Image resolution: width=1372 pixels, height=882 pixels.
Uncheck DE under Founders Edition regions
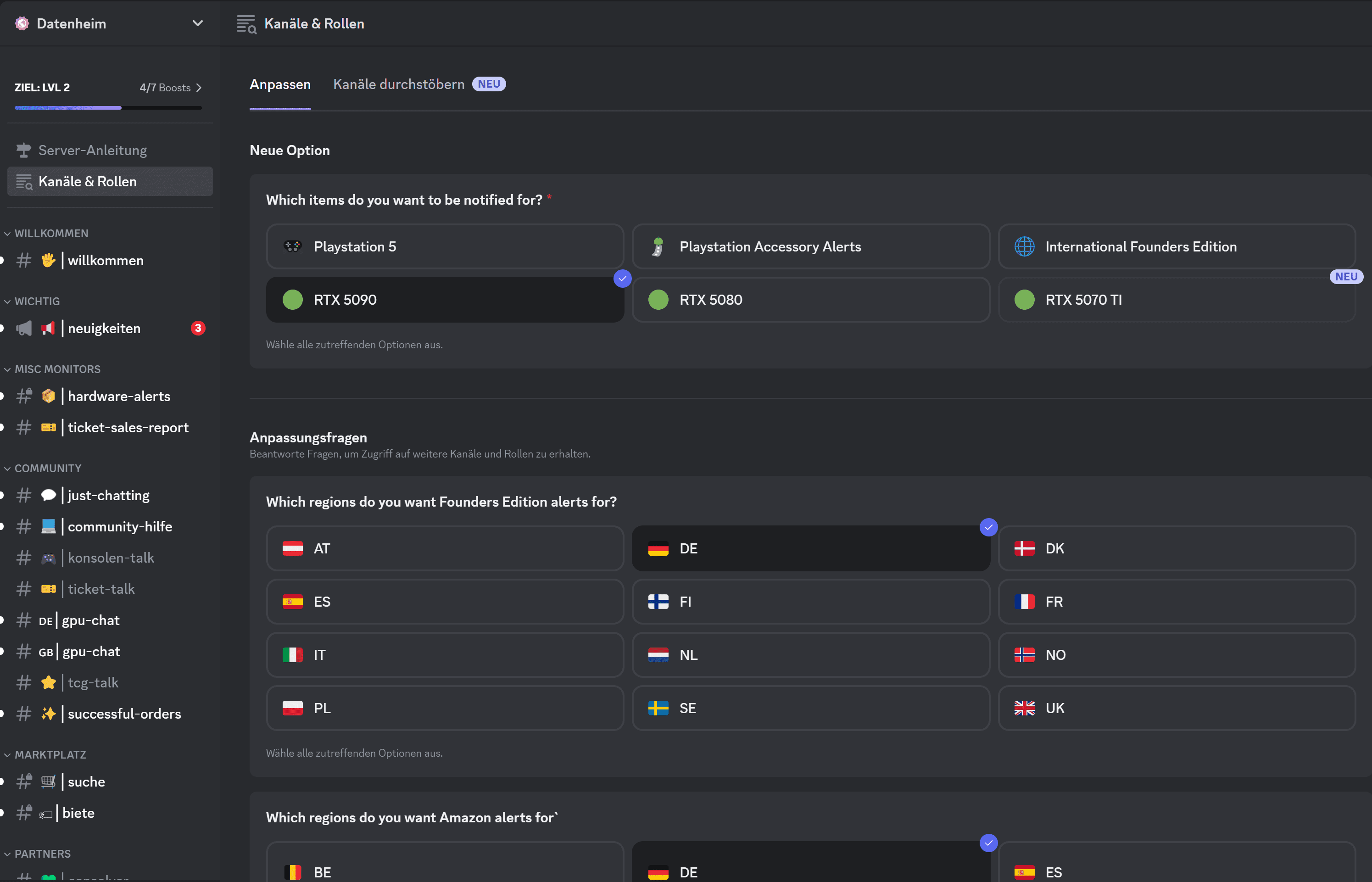point(810,548)
